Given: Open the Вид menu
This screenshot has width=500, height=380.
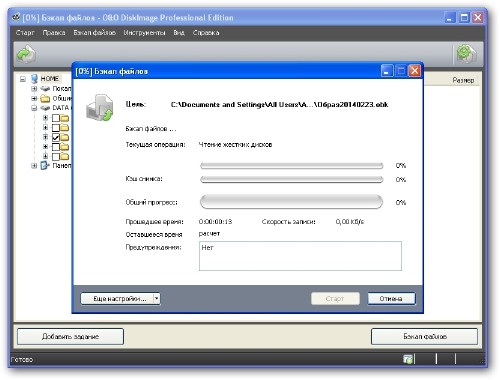Looking at the screenshot, I should (179, 33).
